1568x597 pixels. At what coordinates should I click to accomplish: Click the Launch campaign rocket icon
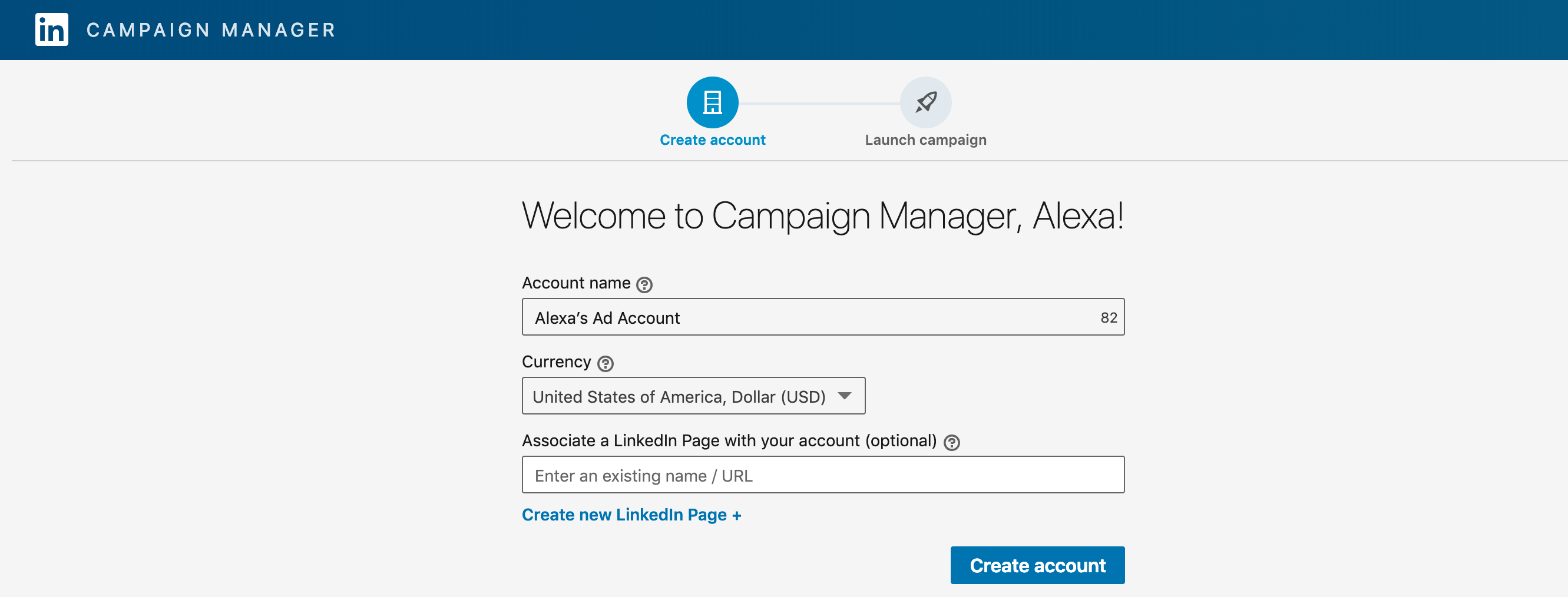(925, 102)
